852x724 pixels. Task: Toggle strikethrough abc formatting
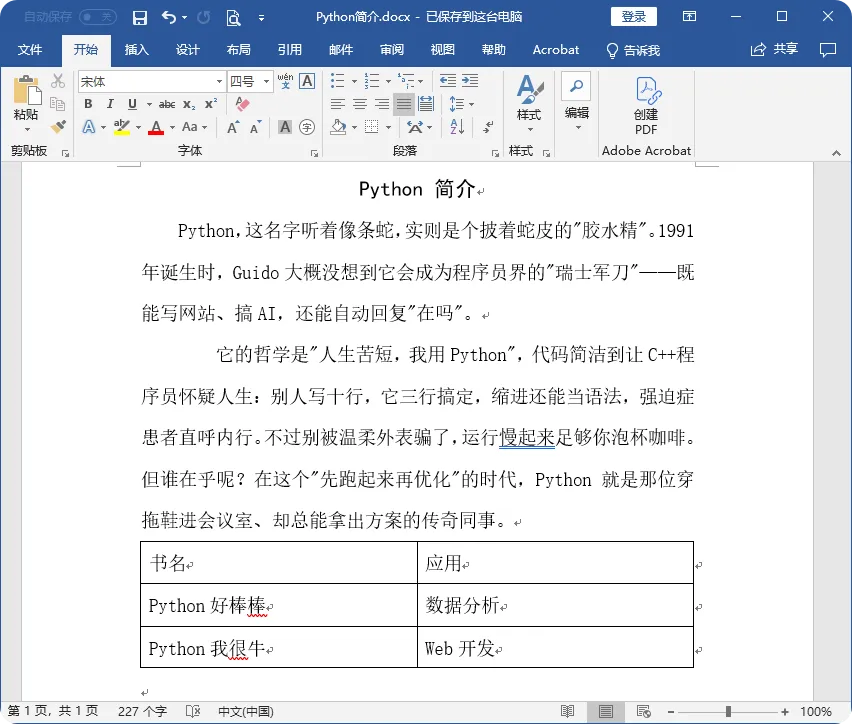167,104
